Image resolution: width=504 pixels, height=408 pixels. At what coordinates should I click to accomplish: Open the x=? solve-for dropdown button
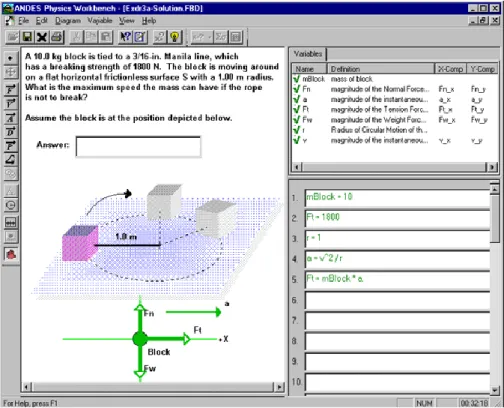(202, 37)
